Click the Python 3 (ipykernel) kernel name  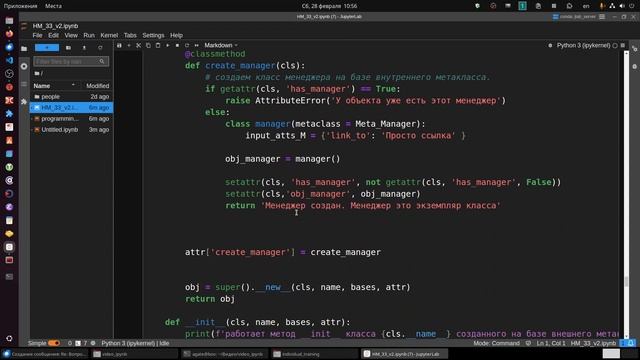click(x=583, y=45)
